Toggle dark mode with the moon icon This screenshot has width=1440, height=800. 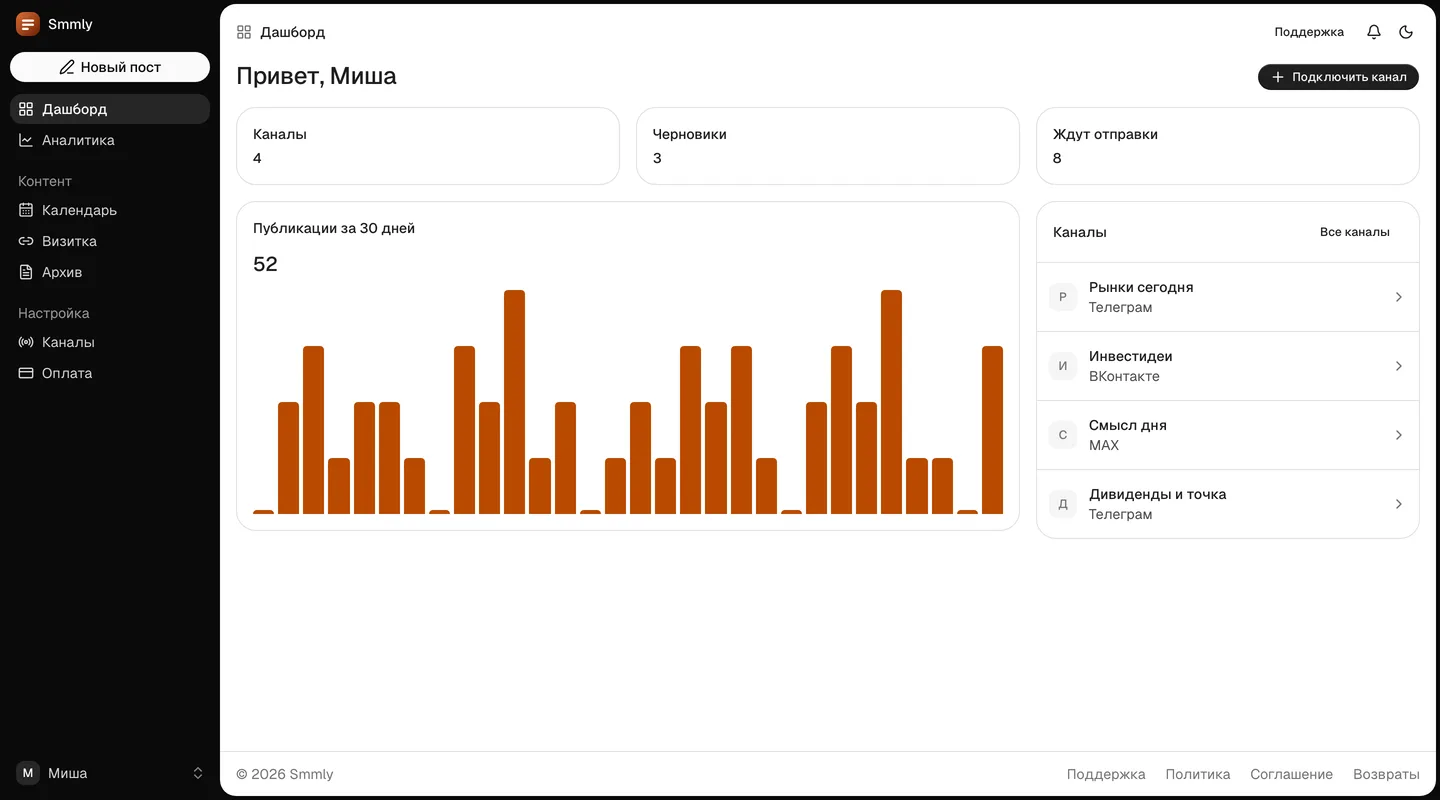tap(1406, 32)
